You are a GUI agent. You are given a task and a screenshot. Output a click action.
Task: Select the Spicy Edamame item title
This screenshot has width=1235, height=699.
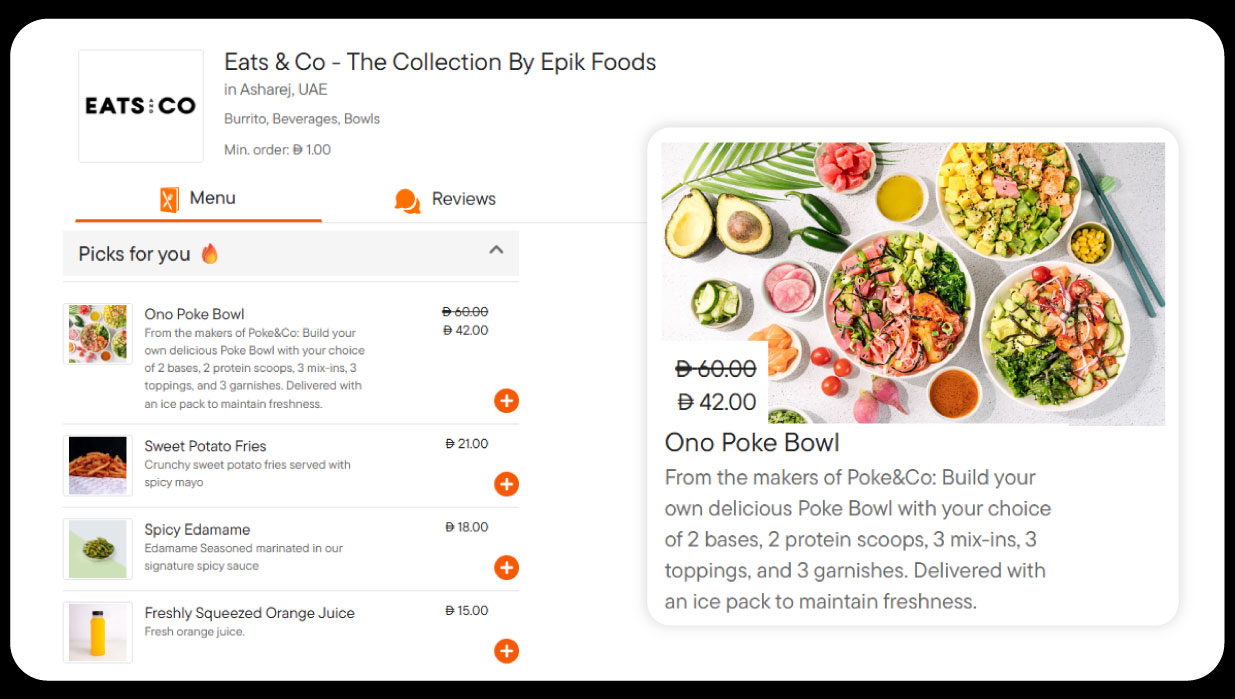pyautogui.click(x=197, y=529)
